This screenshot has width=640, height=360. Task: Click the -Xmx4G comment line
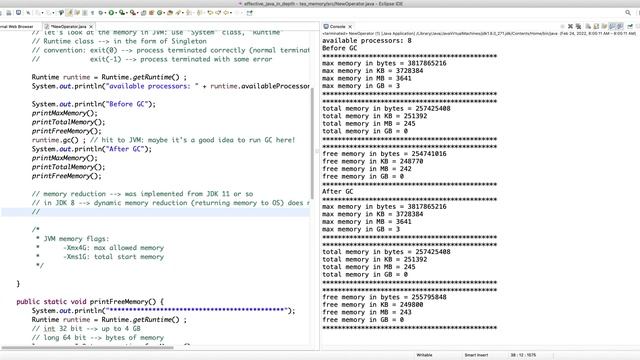tap(100, 248)
